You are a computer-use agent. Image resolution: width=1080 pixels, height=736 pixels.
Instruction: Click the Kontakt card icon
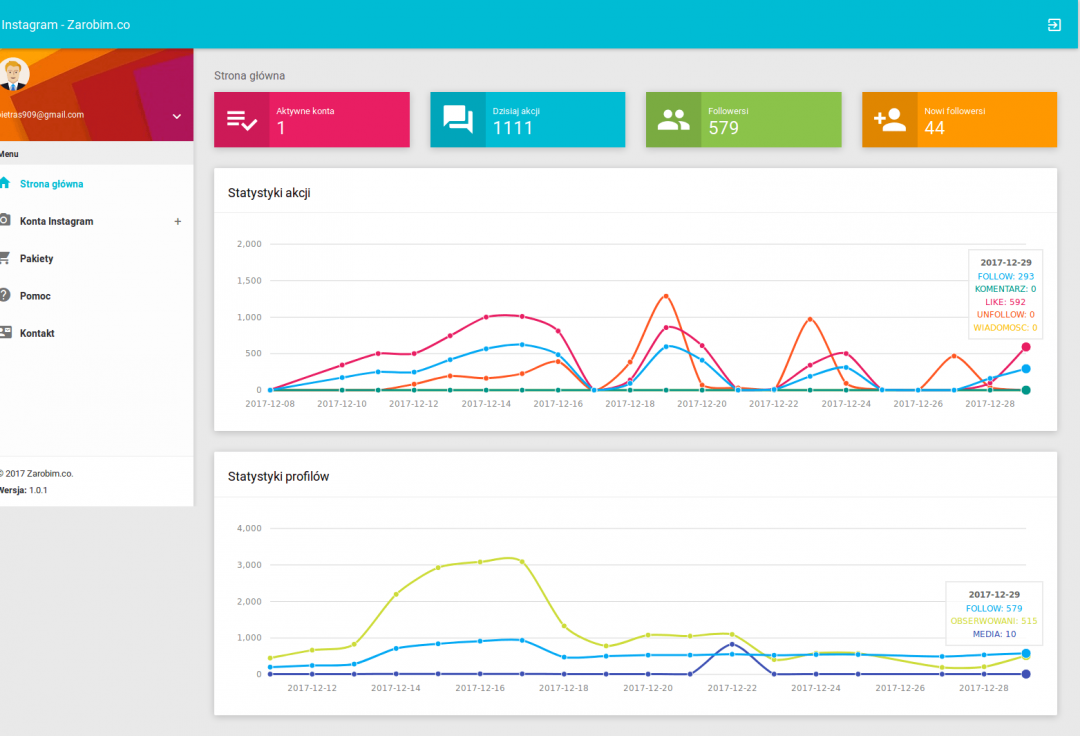click(x=5, y=332)
